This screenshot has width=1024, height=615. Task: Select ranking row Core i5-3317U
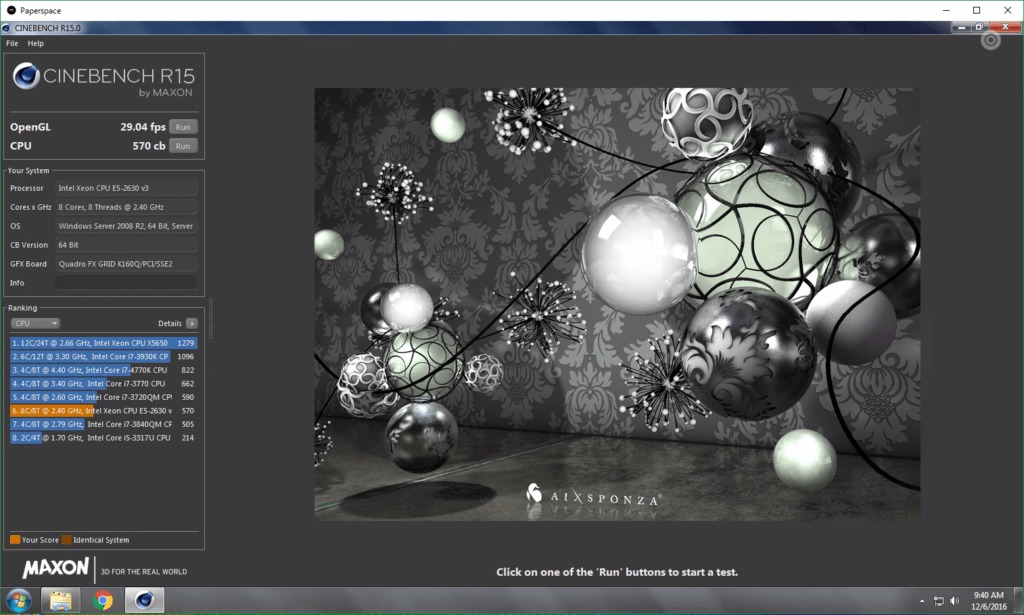click(x=103, y=438)
